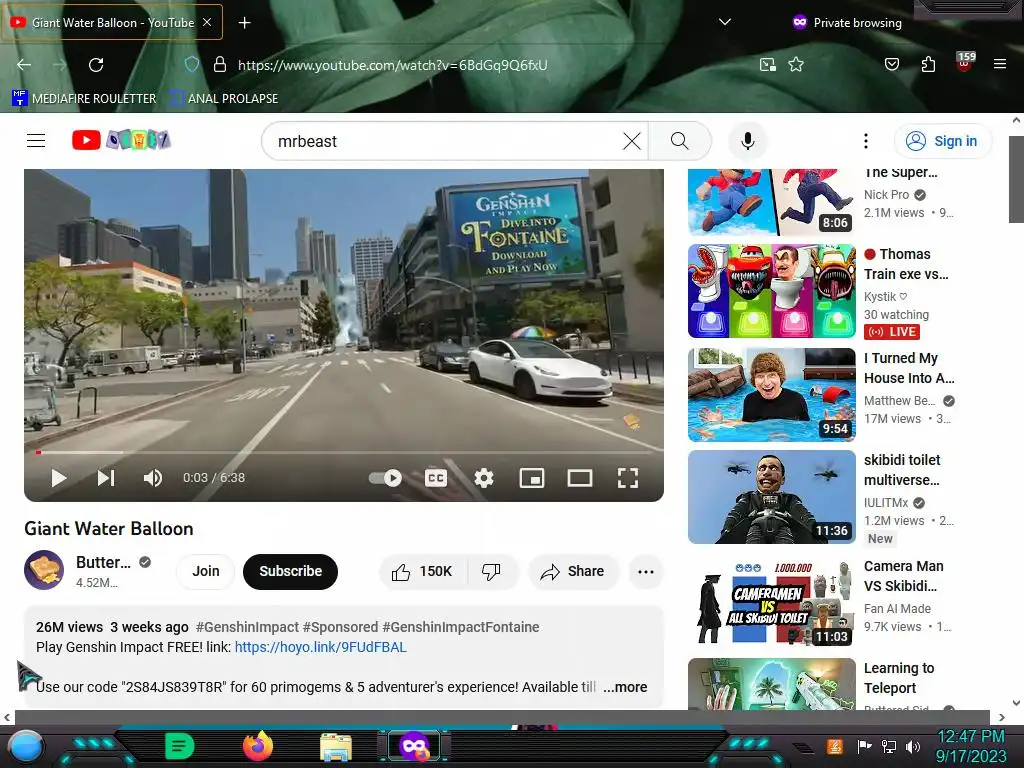Toggle closed captions on the video
Screen dimensions: 1024x768
click(x=436, y=478)
